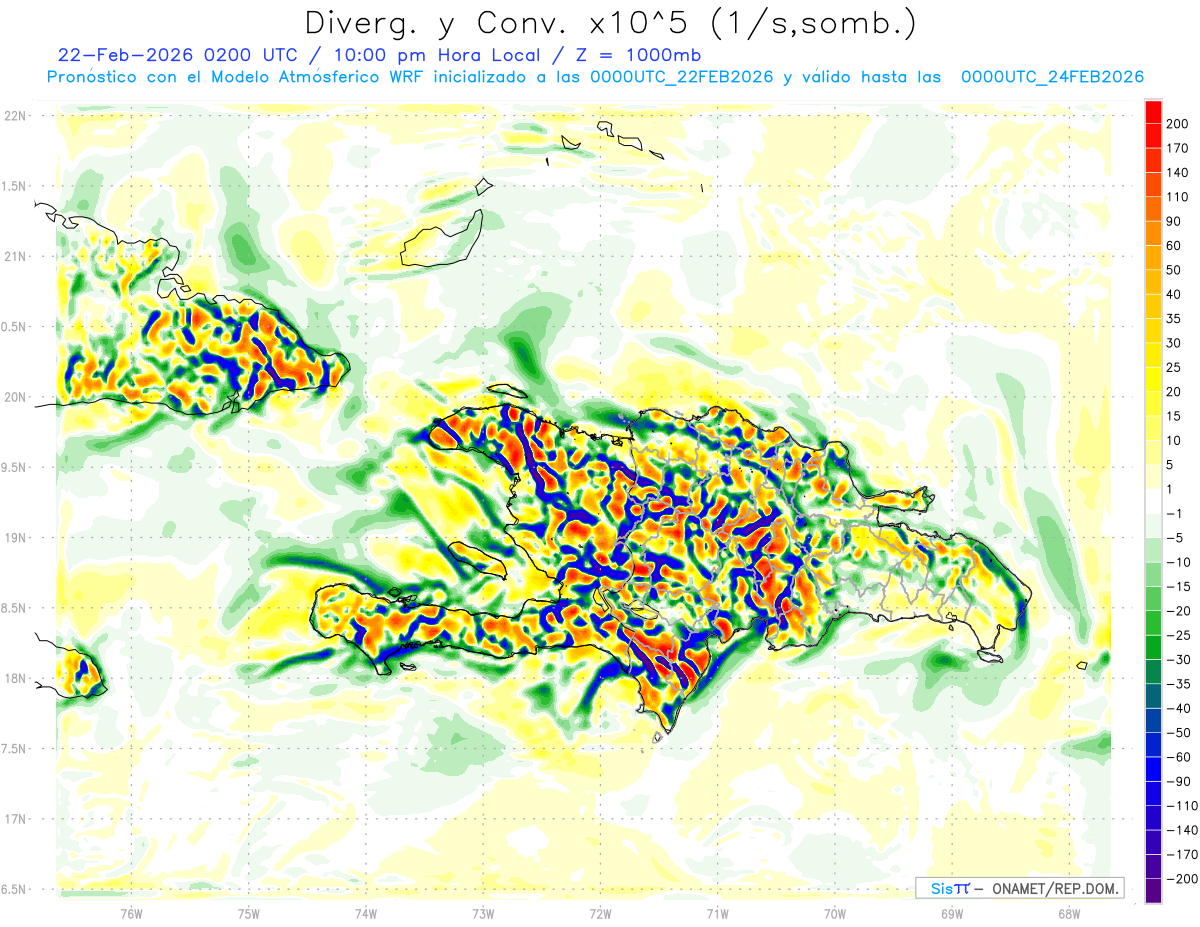The width and height of the screenshot is (1200, 927).
Task: Click the colorbar value label -1
Action: (x=1176, y=513)
